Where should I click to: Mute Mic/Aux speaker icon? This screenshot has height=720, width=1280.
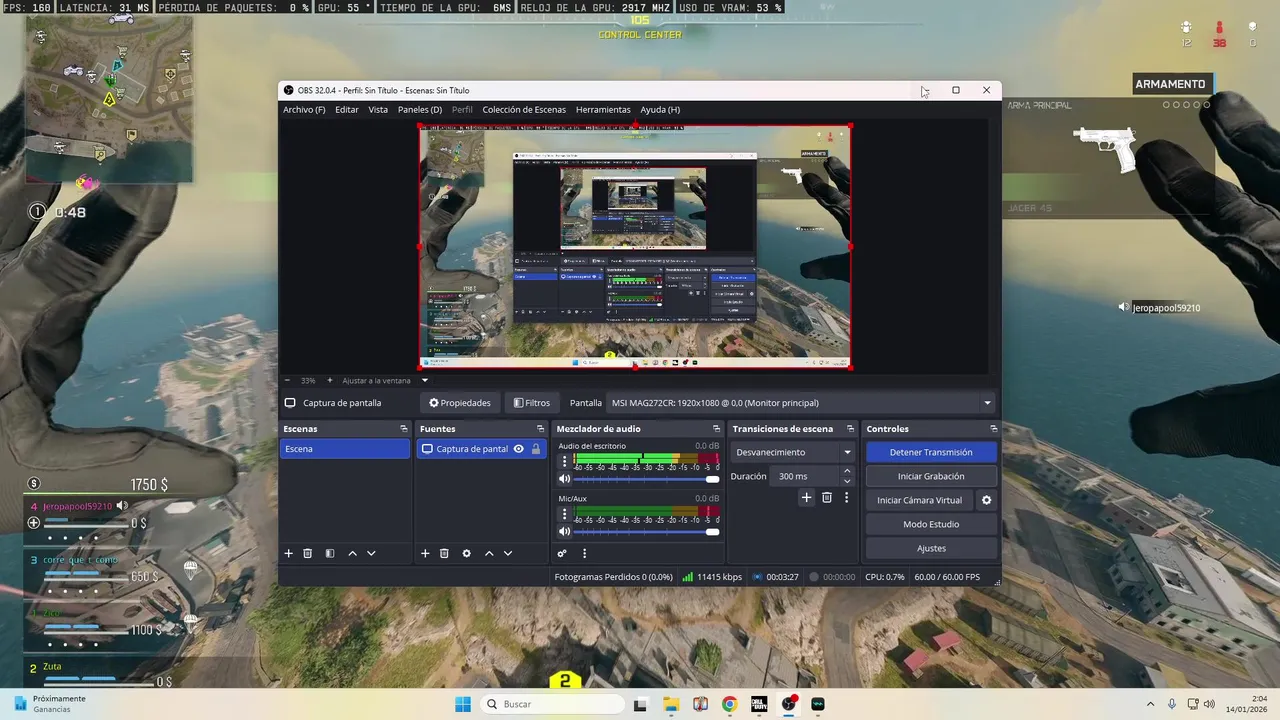click(564, 532)
